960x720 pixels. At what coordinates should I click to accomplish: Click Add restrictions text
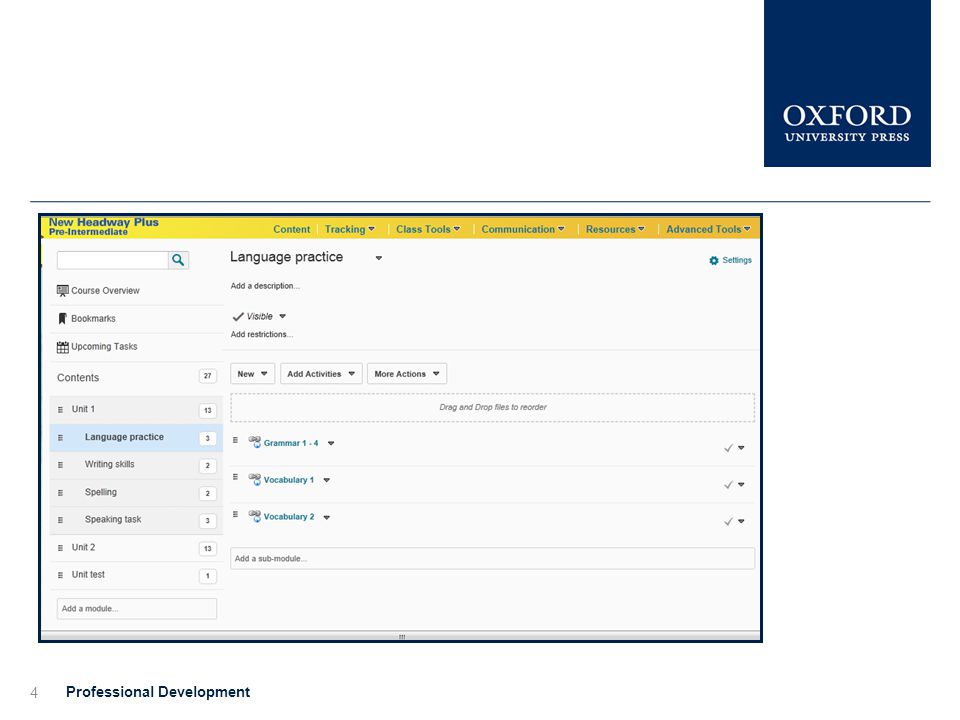(262, 334)
